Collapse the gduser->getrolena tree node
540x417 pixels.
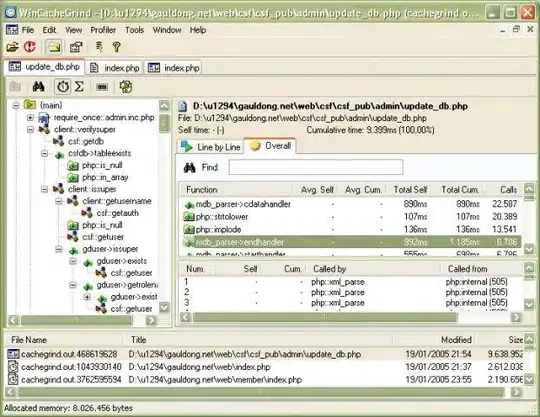click(73, 285)
